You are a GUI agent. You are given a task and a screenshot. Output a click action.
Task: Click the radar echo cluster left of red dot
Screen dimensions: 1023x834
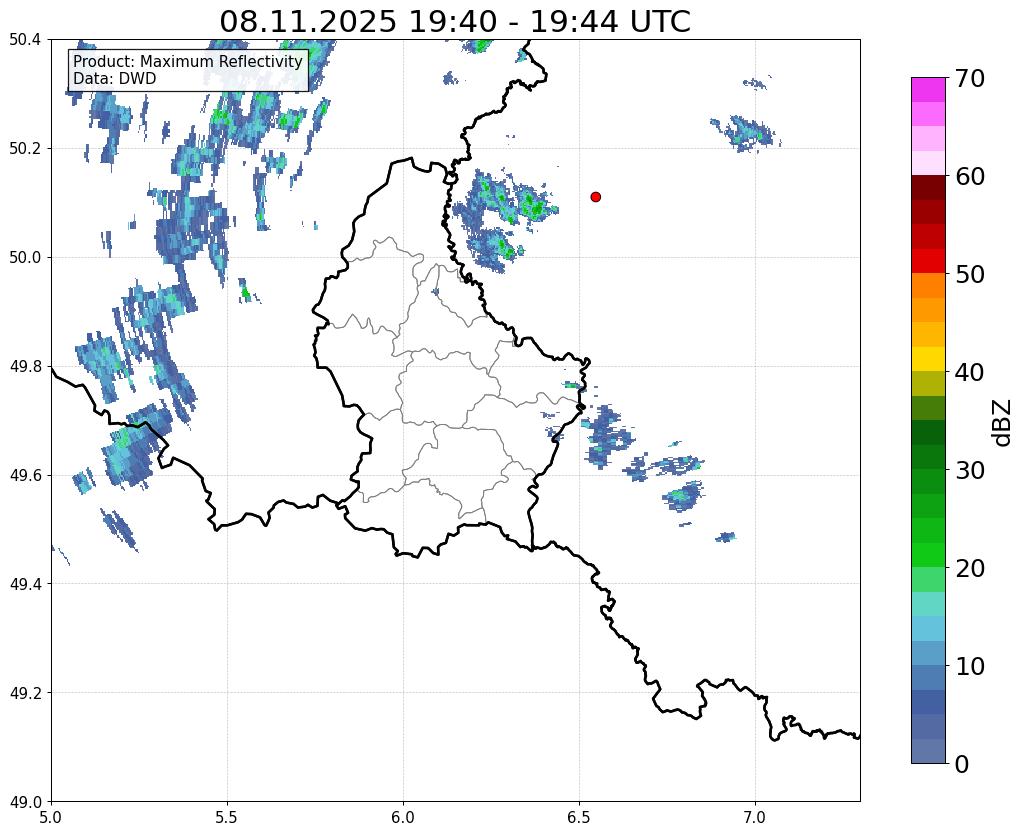504,219
